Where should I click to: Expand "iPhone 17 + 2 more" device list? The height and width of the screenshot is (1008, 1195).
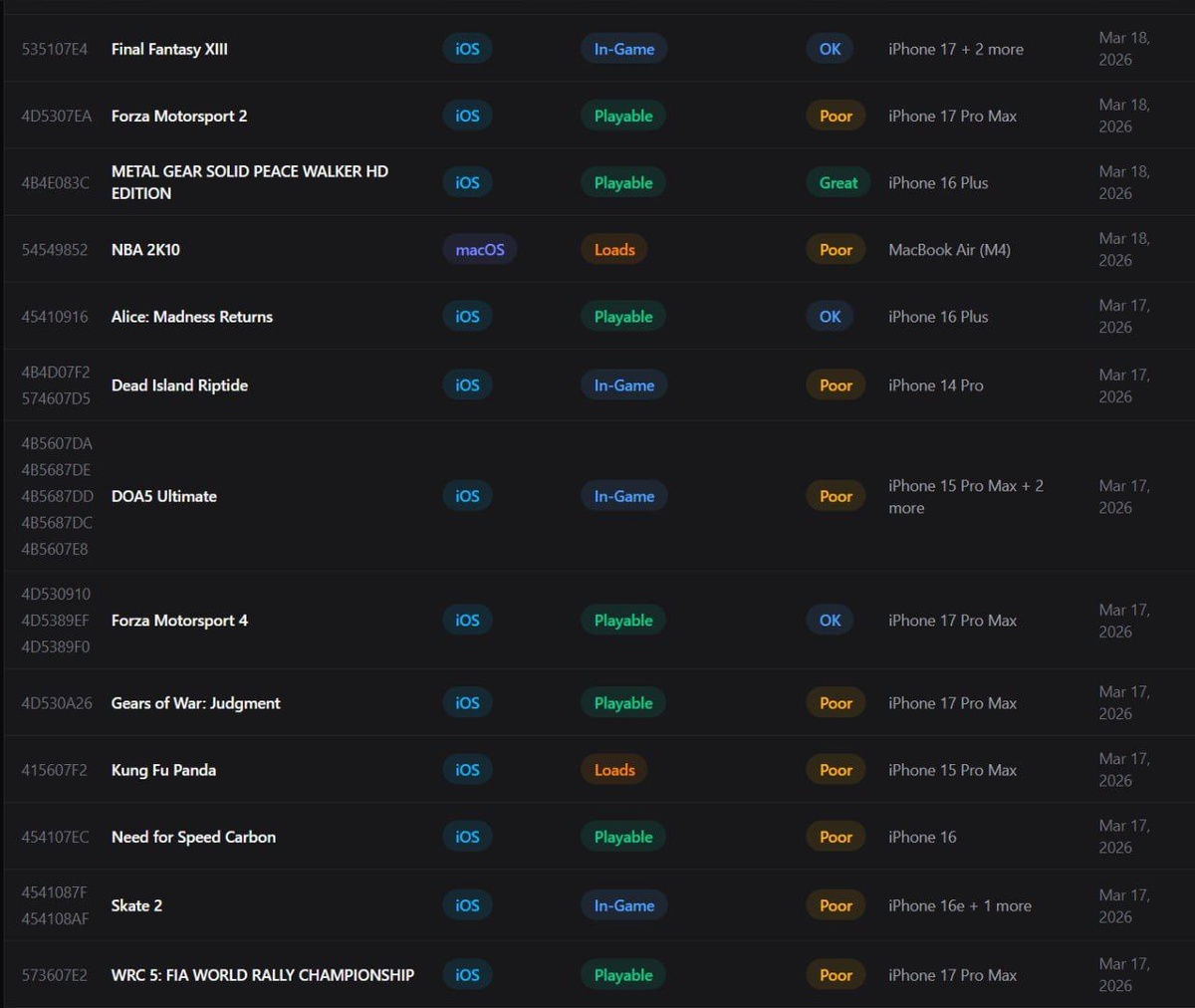[955, 49]
